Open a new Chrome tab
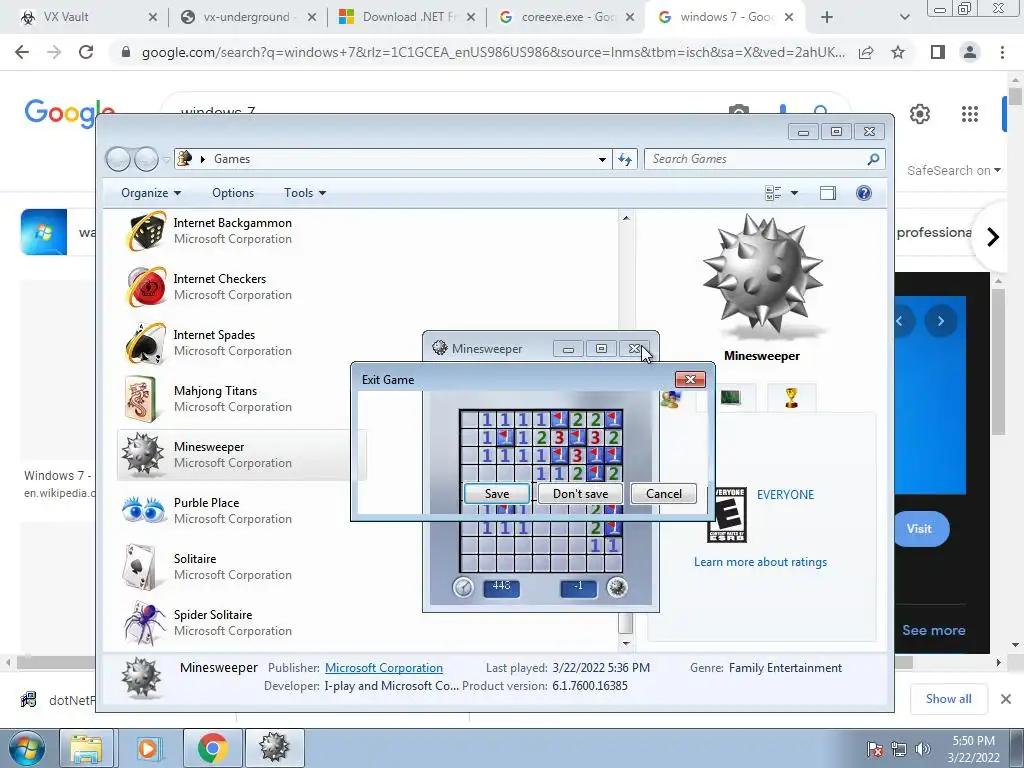 tap(827, 17)
